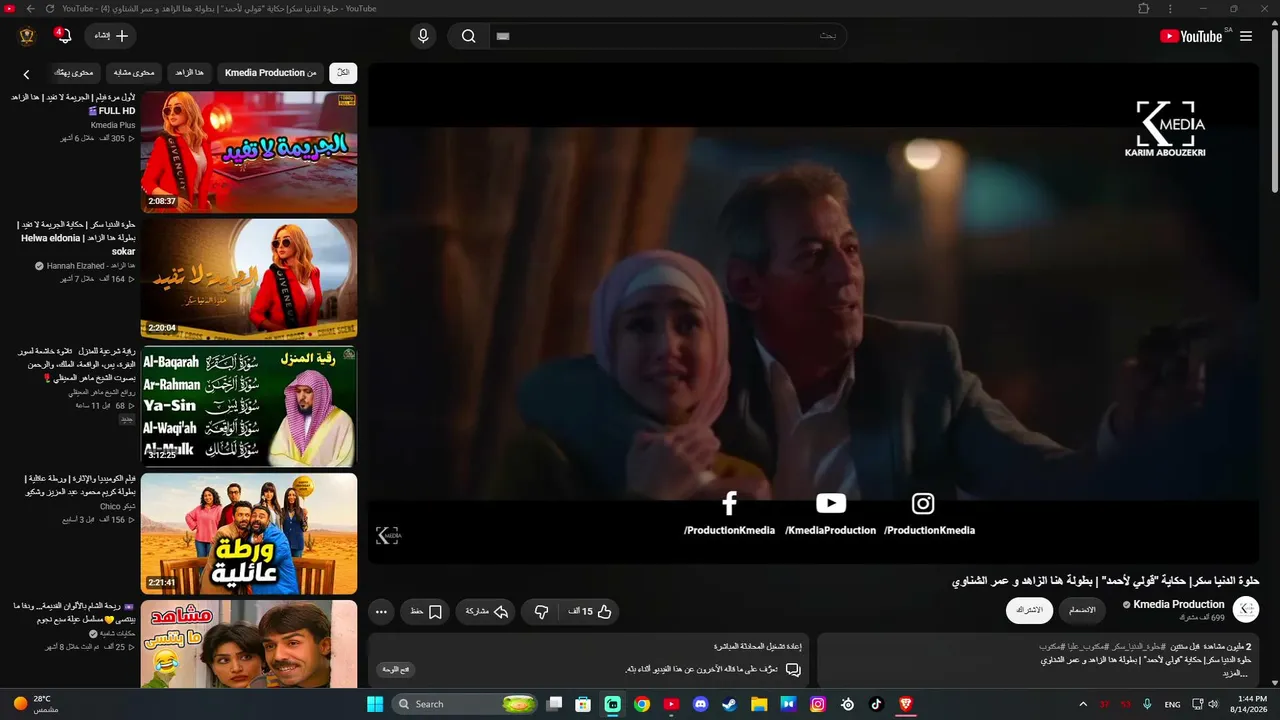The image size is (1280, 720).
Task: Select the الكل filter chip
Action: (343, 73)
